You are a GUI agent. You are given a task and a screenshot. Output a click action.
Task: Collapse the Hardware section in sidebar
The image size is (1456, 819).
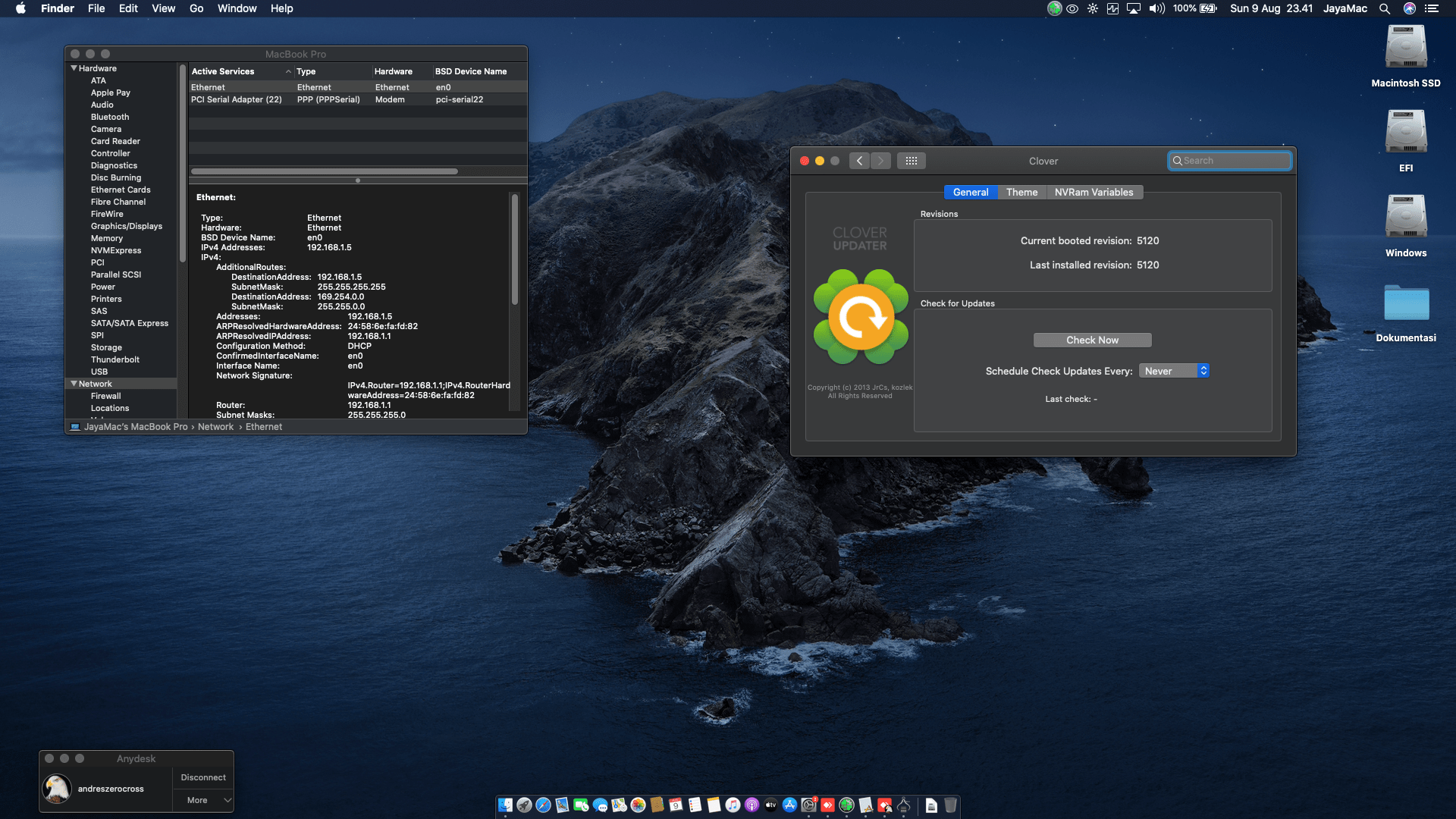pos(74,68)
